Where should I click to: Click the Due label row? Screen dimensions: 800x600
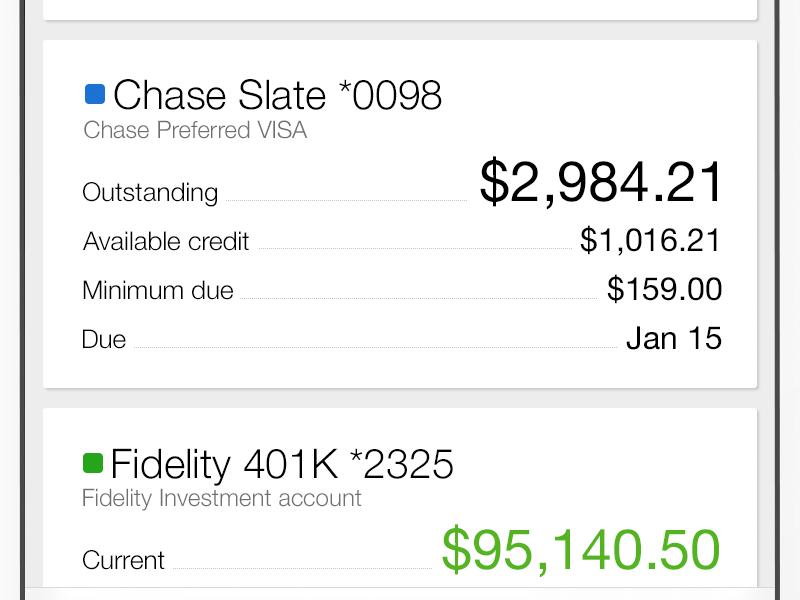104,339
